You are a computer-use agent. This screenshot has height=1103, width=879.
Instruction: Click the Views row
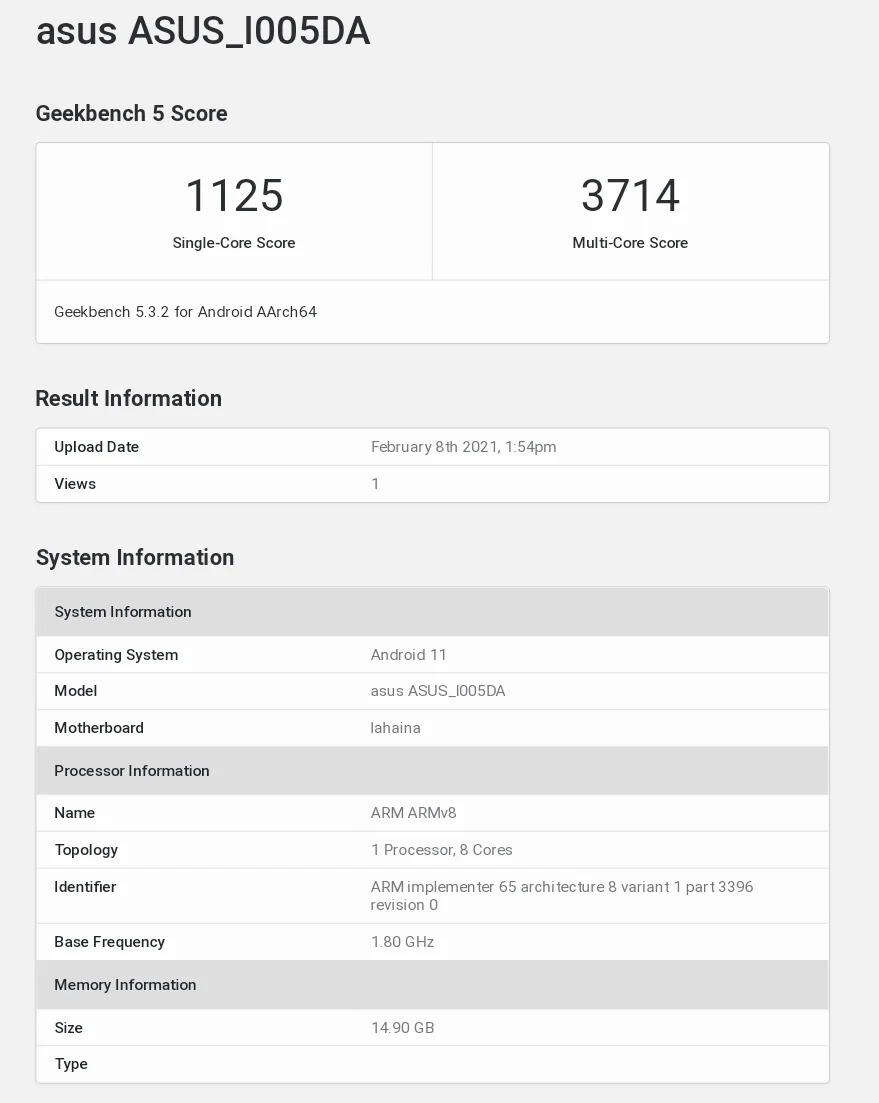[75, 484]
